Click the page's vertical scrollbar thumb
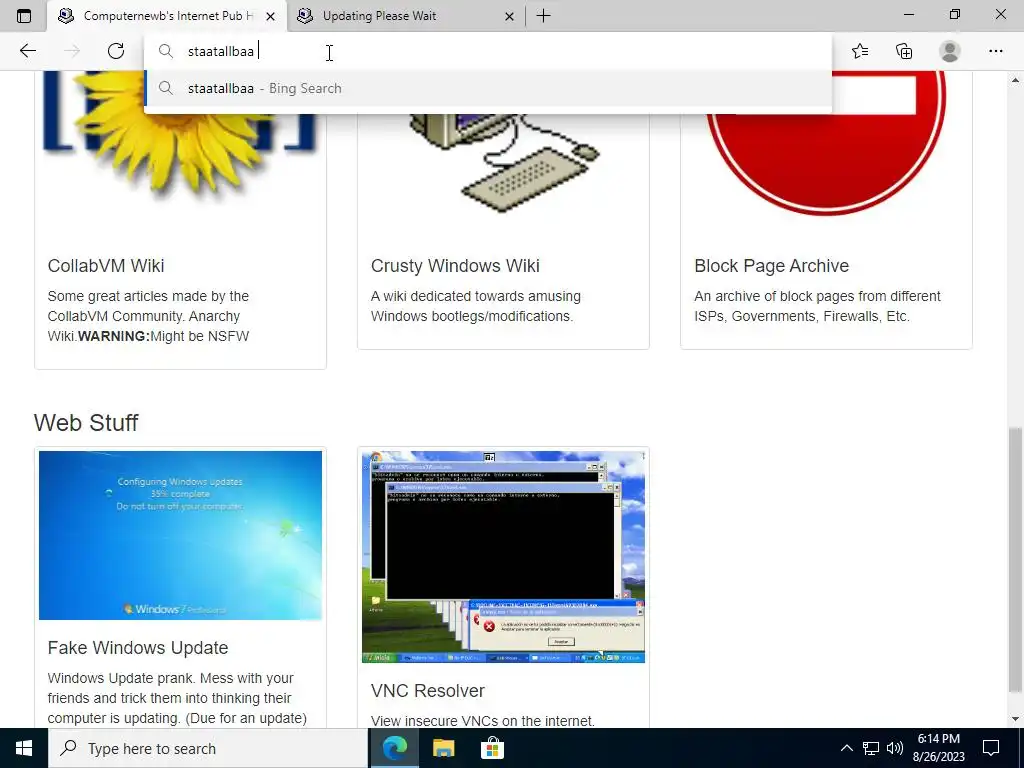1024x768 pixels. tap(1015, 558)
